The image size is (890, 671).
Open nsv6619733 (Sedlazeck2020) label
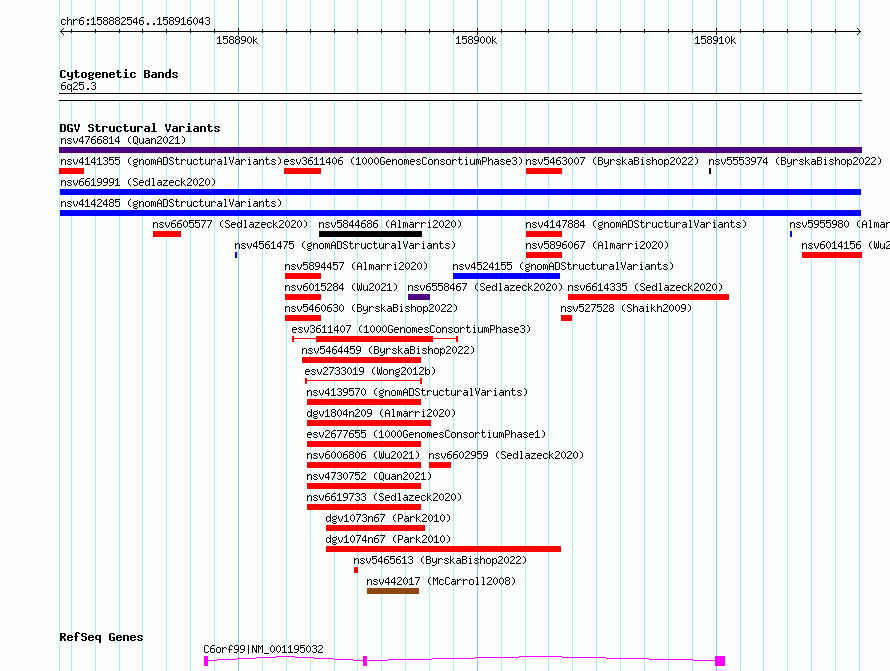(384, 497)
